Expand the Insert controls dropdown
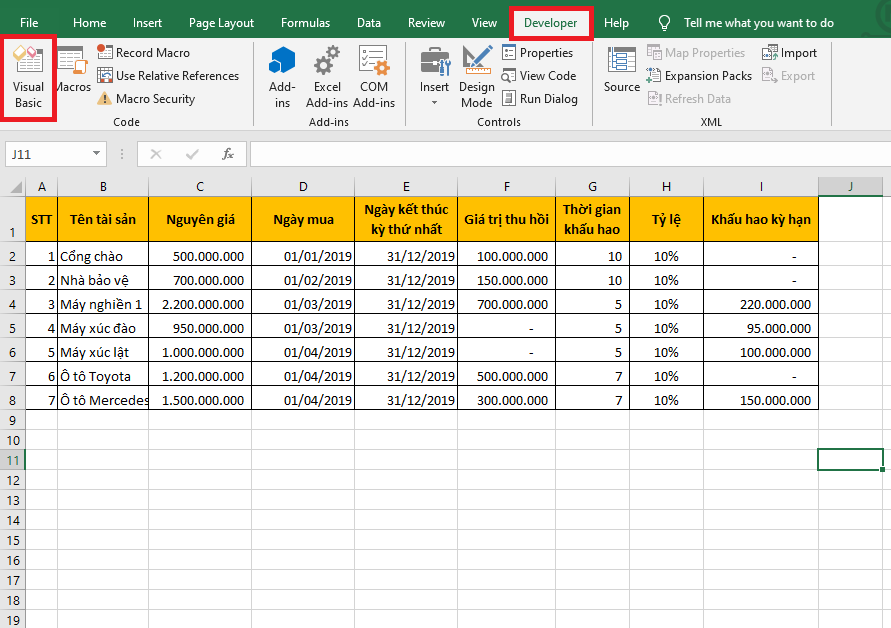 tap(434, 101)
